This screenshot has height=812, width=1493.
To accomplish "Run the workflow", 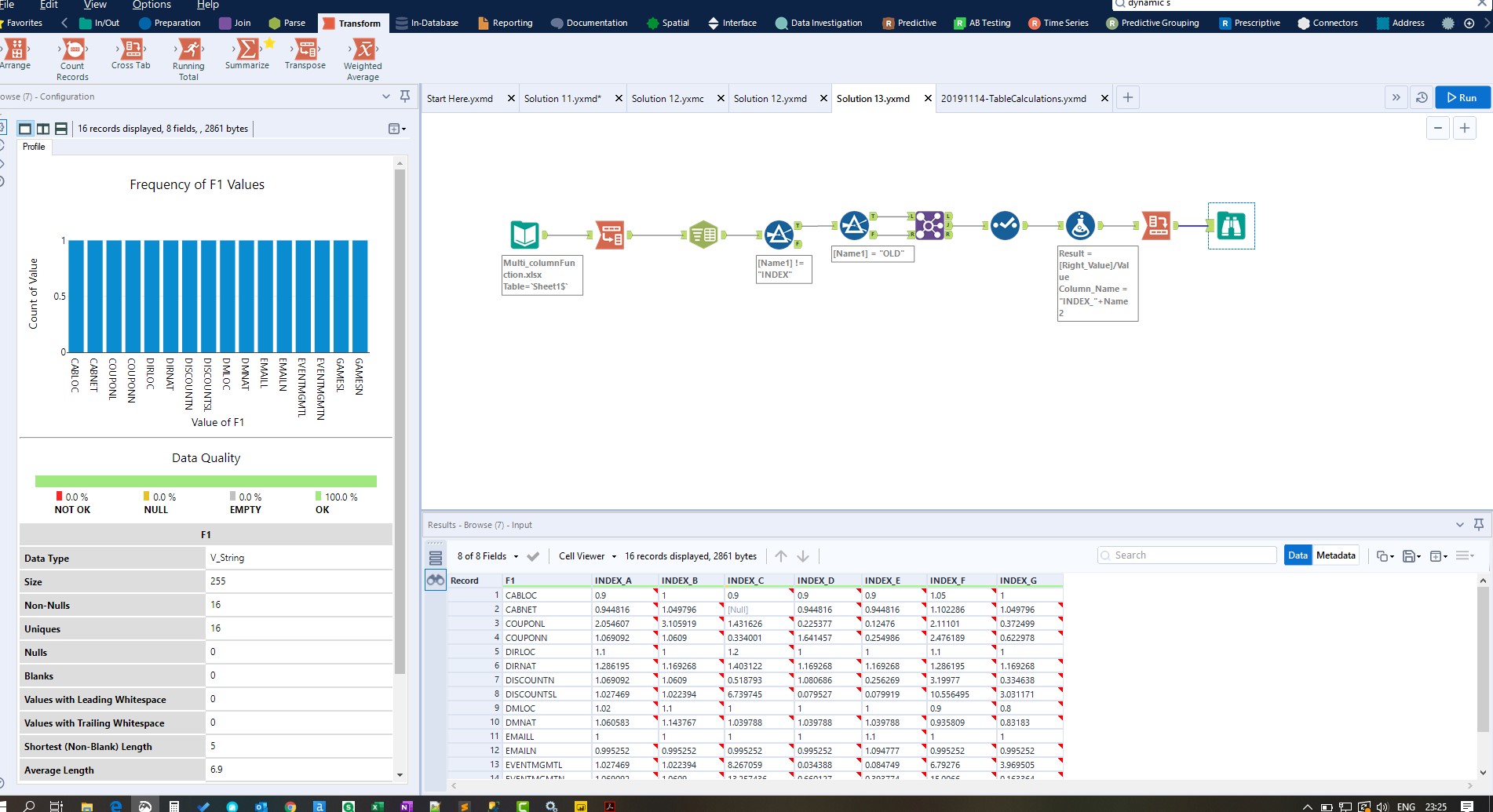I will click(x=1462, y=98).
